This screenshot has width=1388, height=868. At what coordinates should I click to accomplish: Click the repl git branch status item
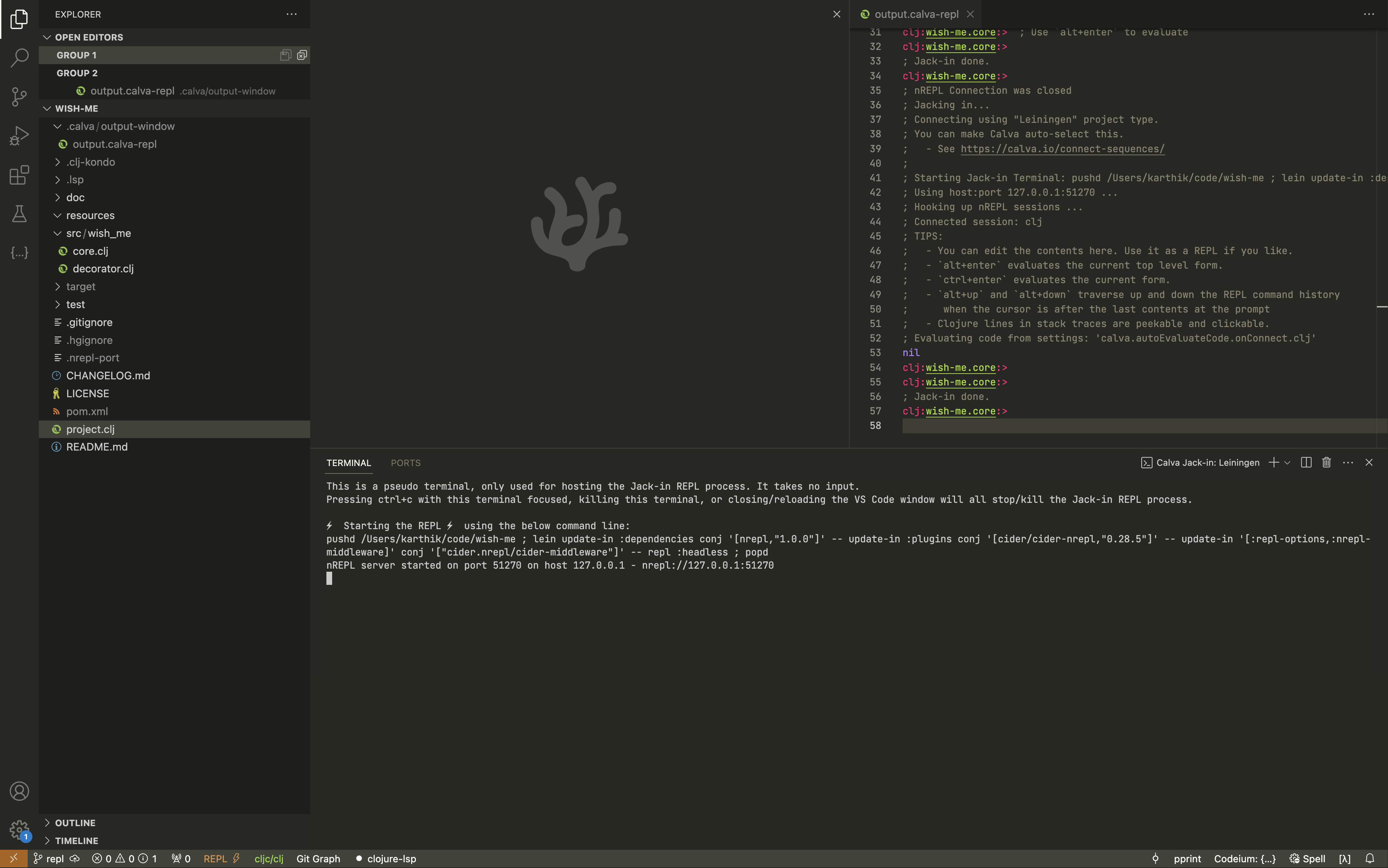(48, 859)
